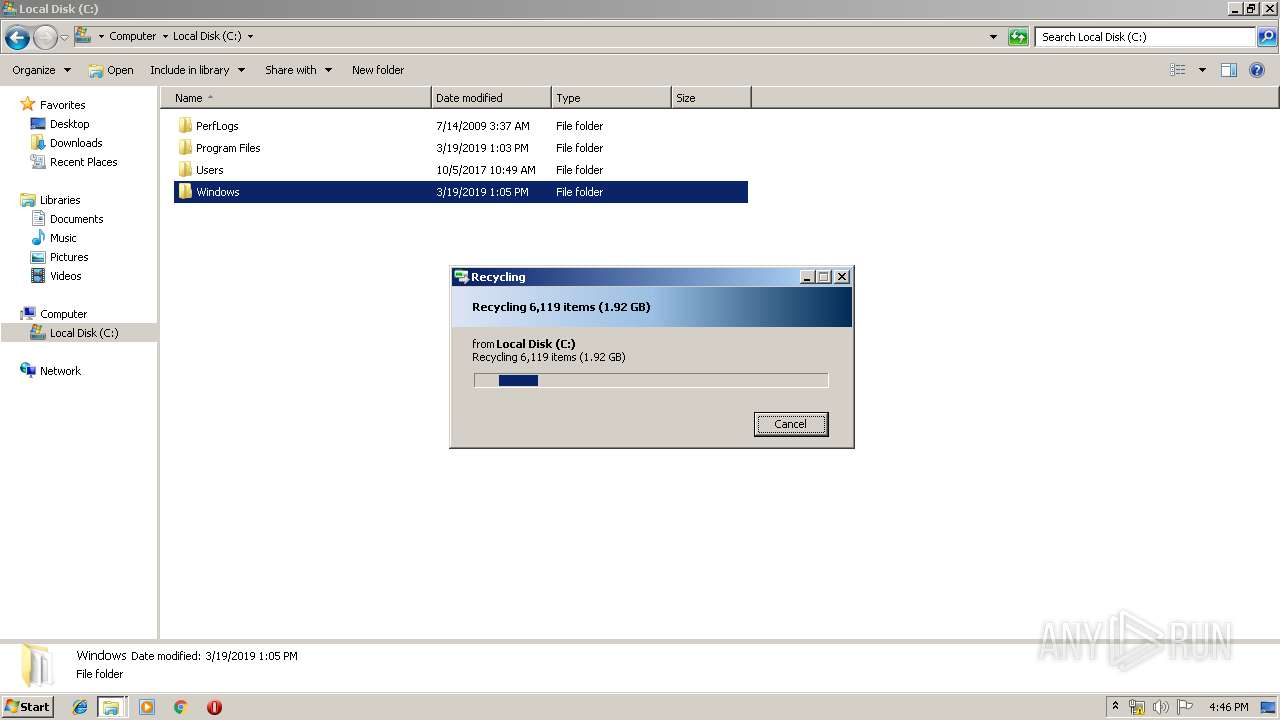Click the Recycling progress bar
This screenshot has width=1280, height=720.
651,380
